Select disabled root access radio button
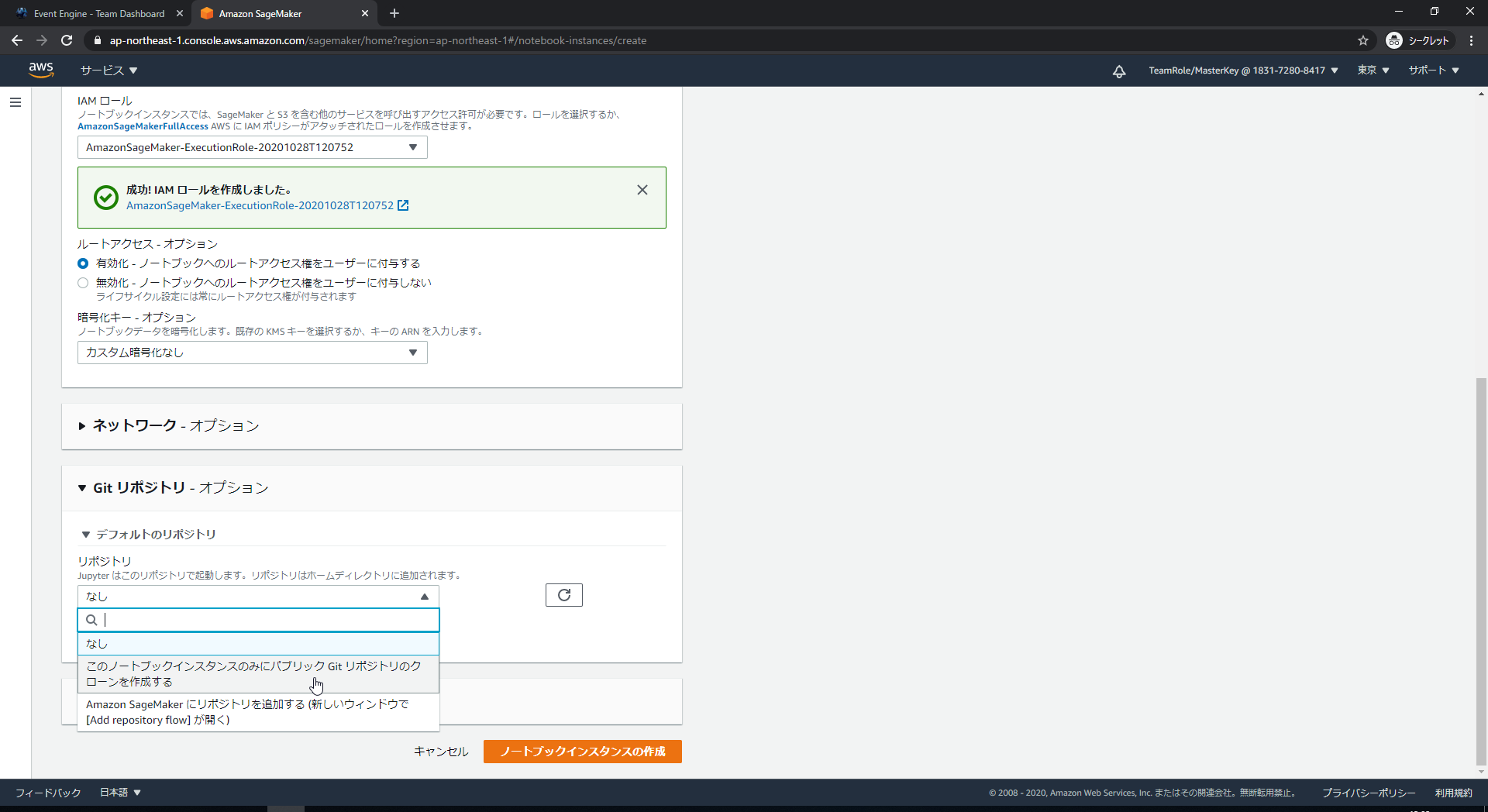The width and height of the screenshot is (1488, 812). click(x=83, y=283)
